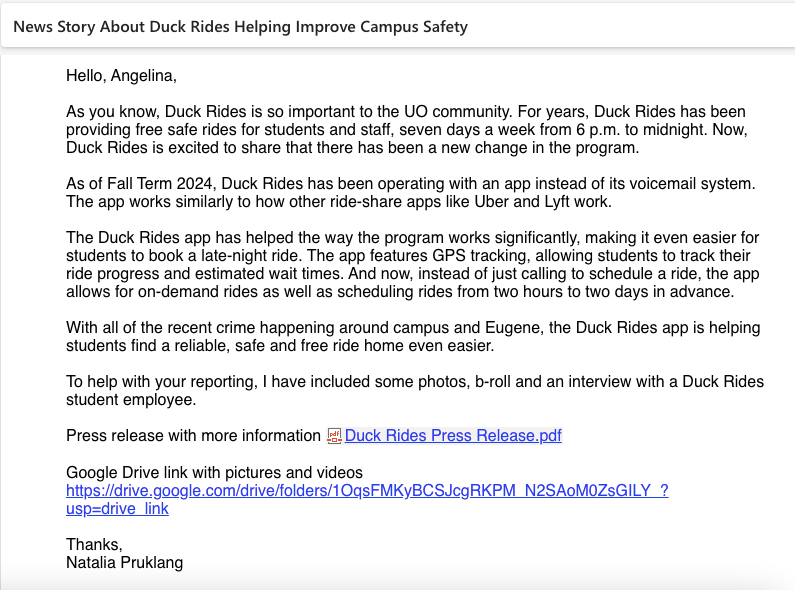The image size is (795, 590).
Task: Click the text "Press release with more information"
Action: (193, 436)
